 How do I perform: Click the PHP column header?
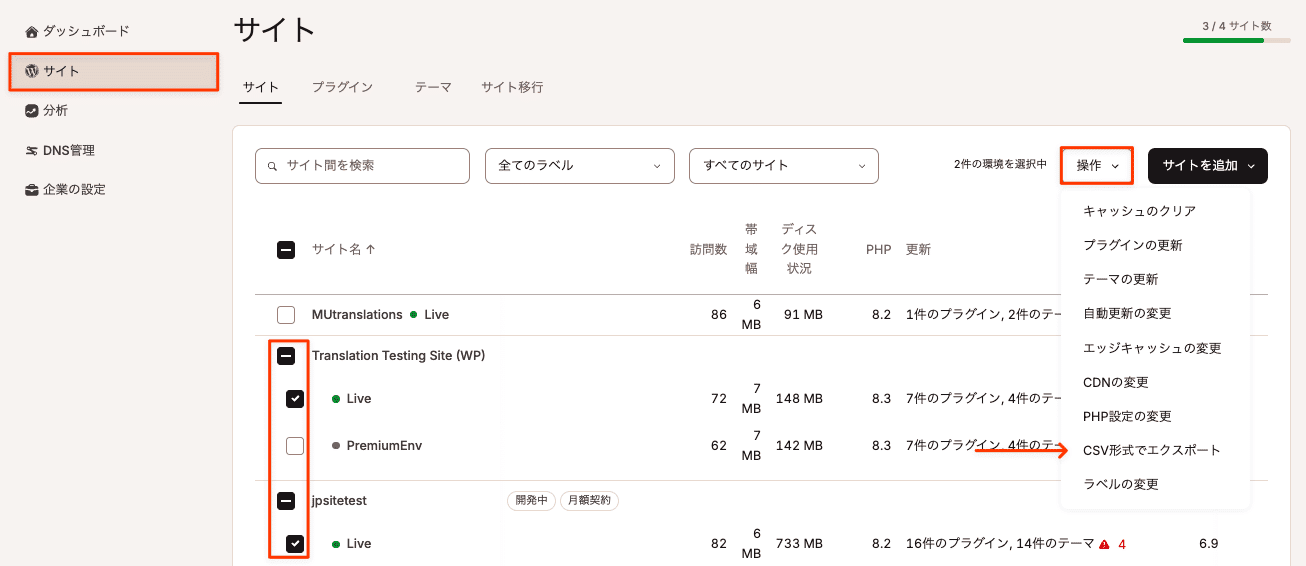878,250
